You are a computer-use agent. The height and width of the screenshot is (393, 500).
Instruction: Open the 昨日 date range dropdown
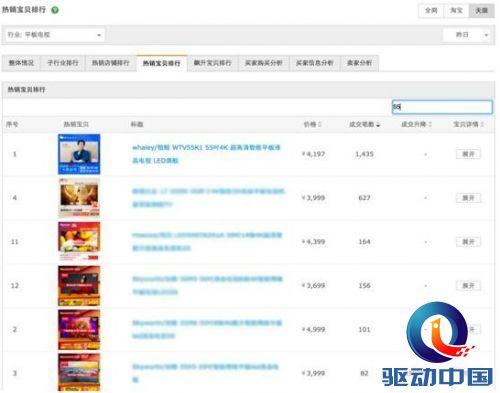tap(467, 35)
